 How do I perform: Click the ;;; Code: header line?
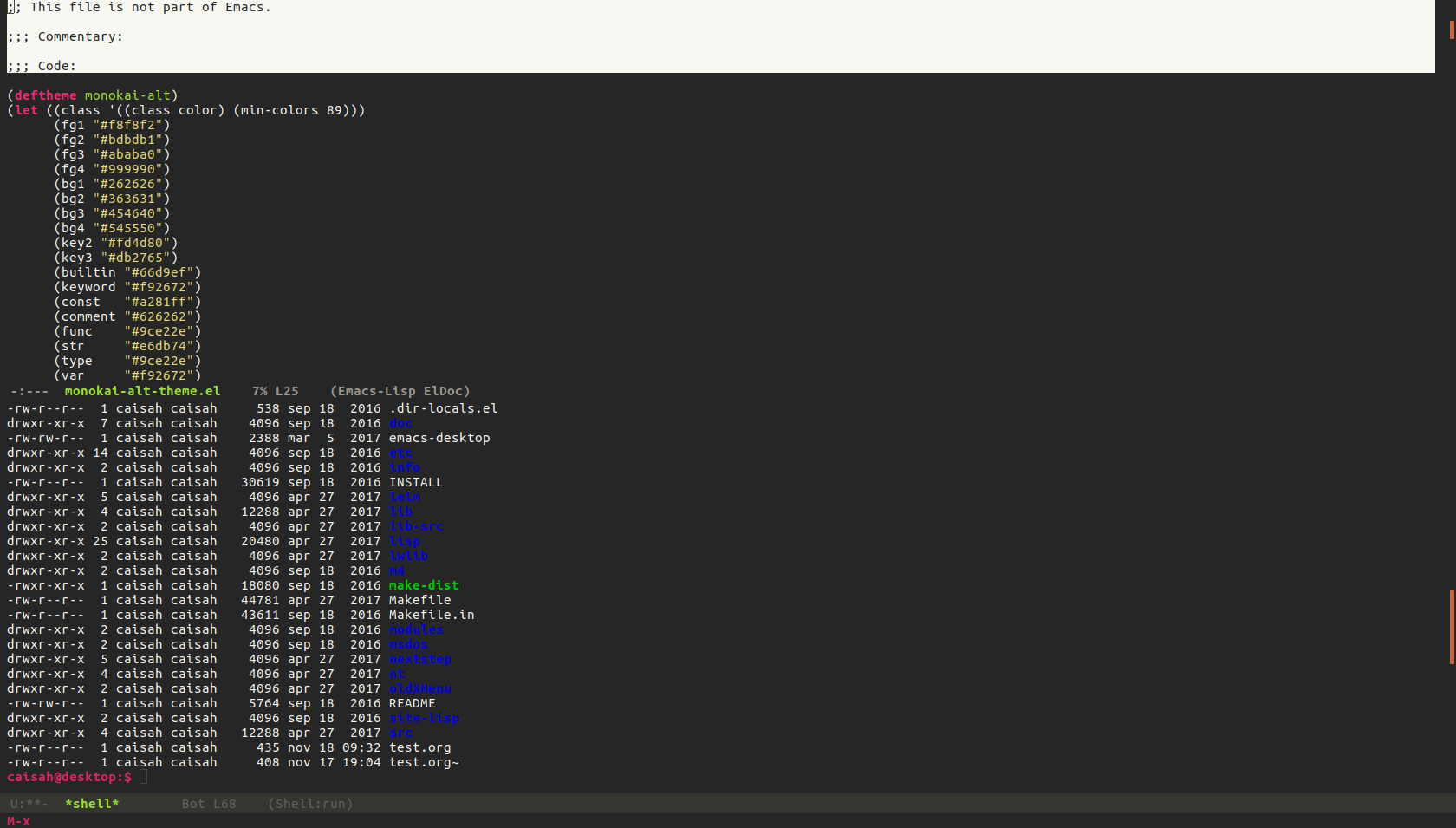42,66
